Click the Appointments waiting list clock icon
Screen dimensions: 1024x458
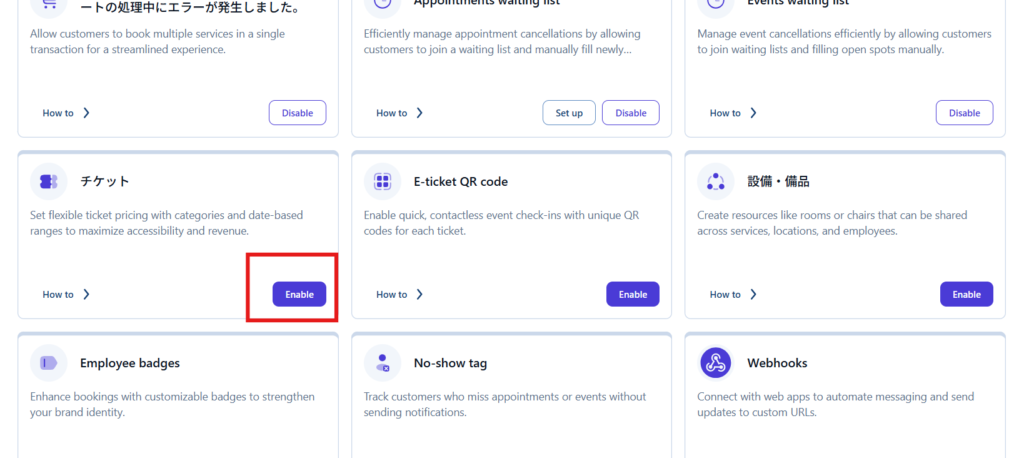point(382,5)
